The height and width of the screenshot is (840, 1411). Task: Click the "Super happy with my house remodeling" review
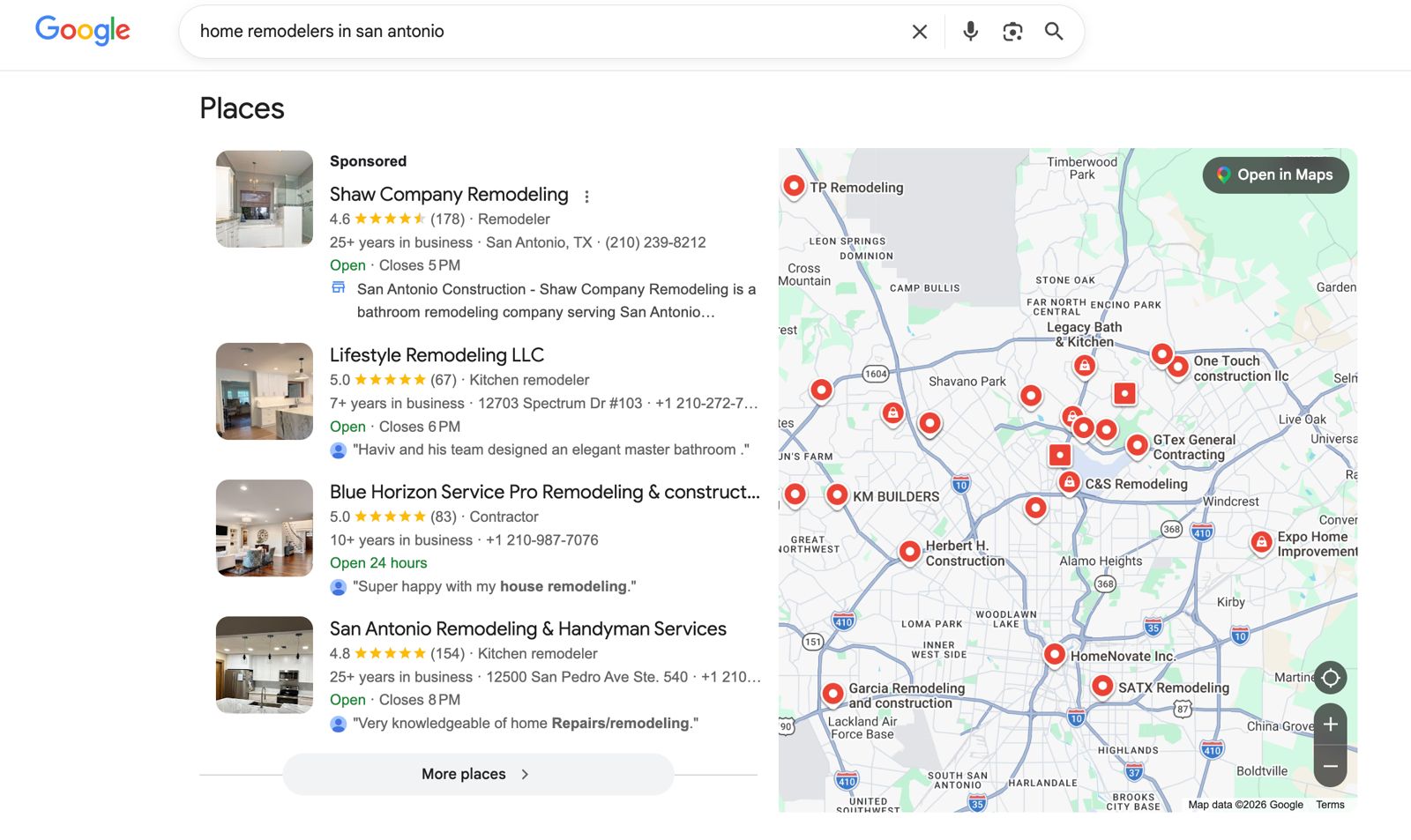click(x=494, y=586)
